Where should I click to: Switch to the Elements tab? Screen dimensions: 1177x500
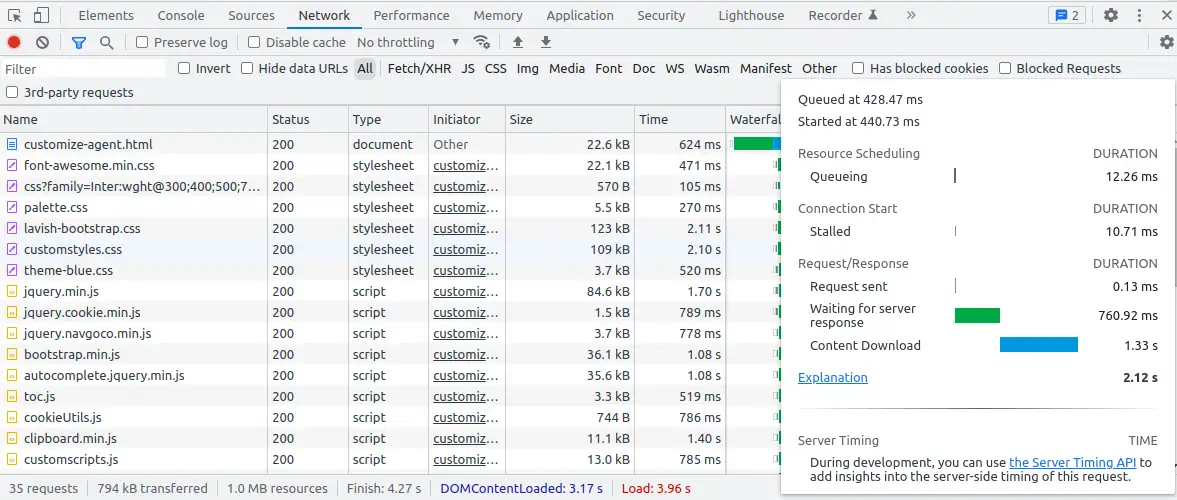106,15
